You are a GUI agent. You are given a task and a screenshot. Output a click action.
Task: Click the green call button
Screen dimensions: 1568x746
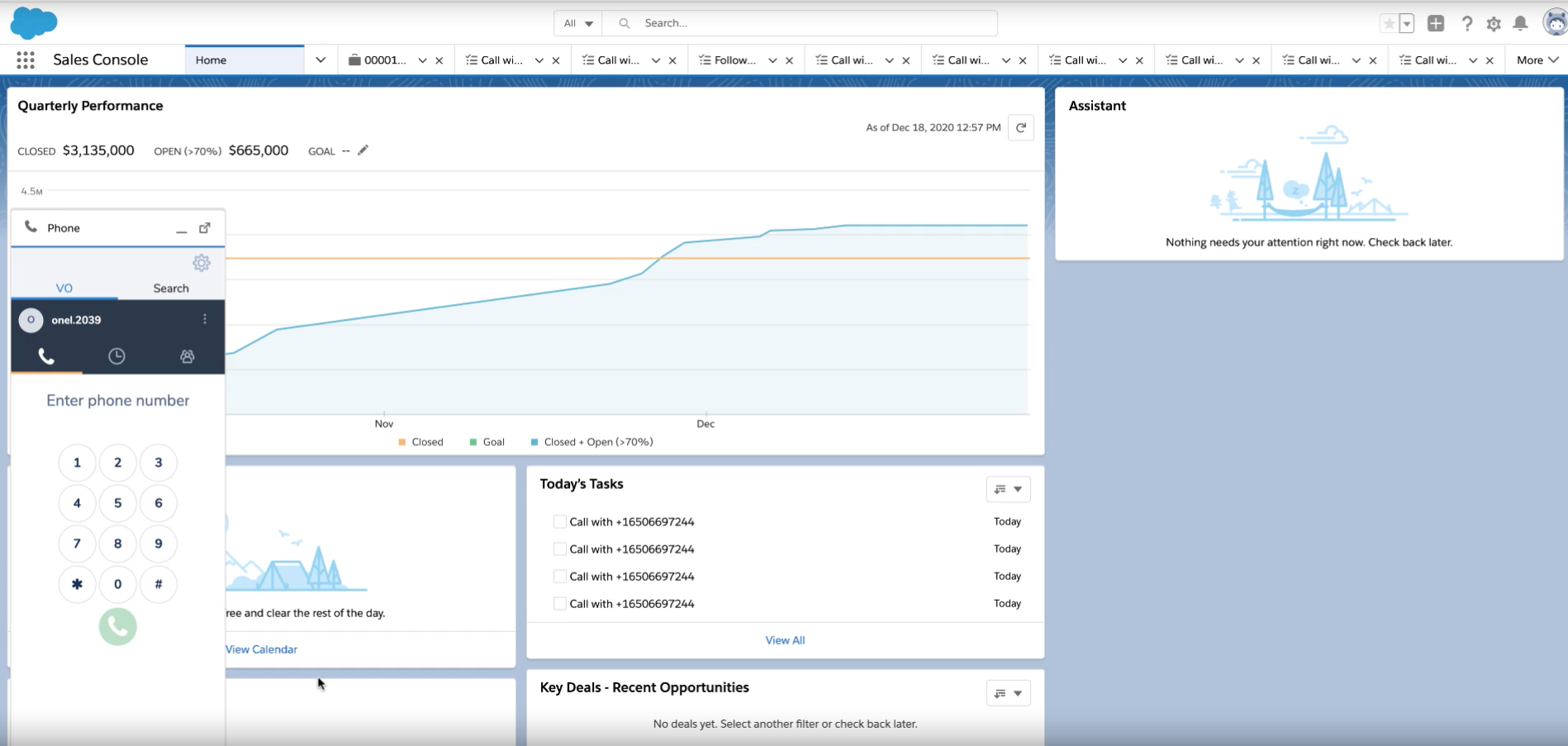[x=118, y=627]
